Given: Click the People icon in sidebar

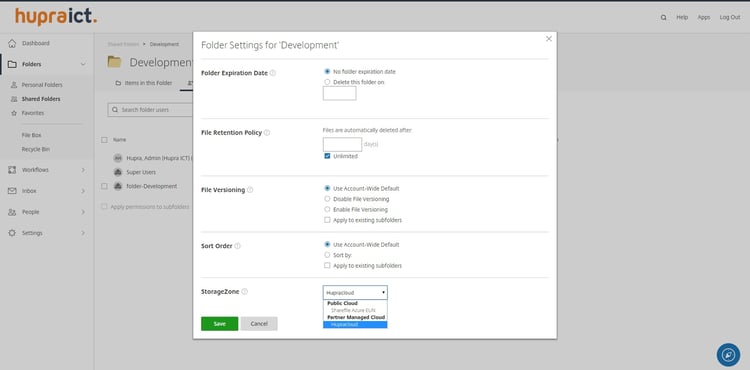Looking at the screenshot, I should (12, 212).
